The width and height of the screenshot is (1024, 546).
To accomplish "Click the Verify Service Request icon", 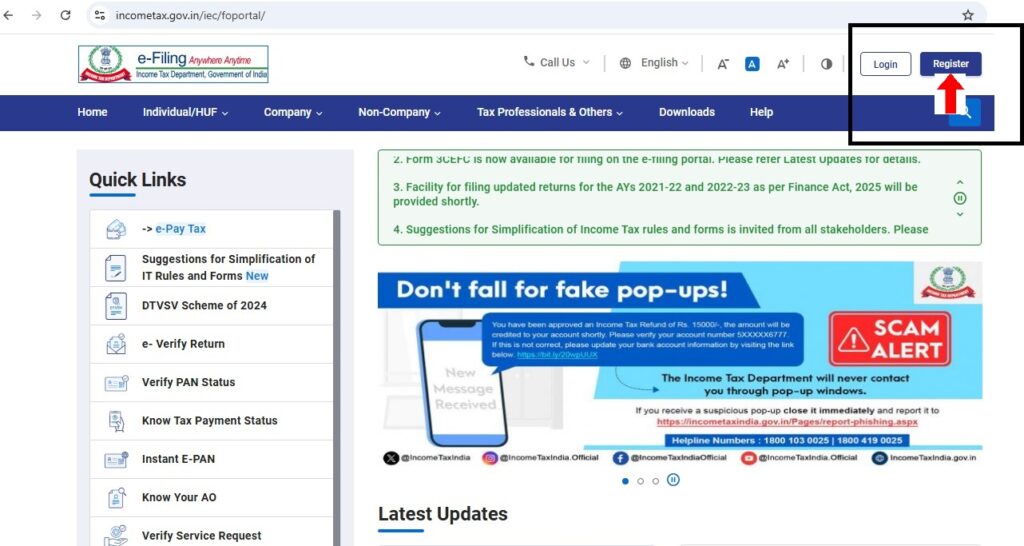I will click(x=116, y=536).
